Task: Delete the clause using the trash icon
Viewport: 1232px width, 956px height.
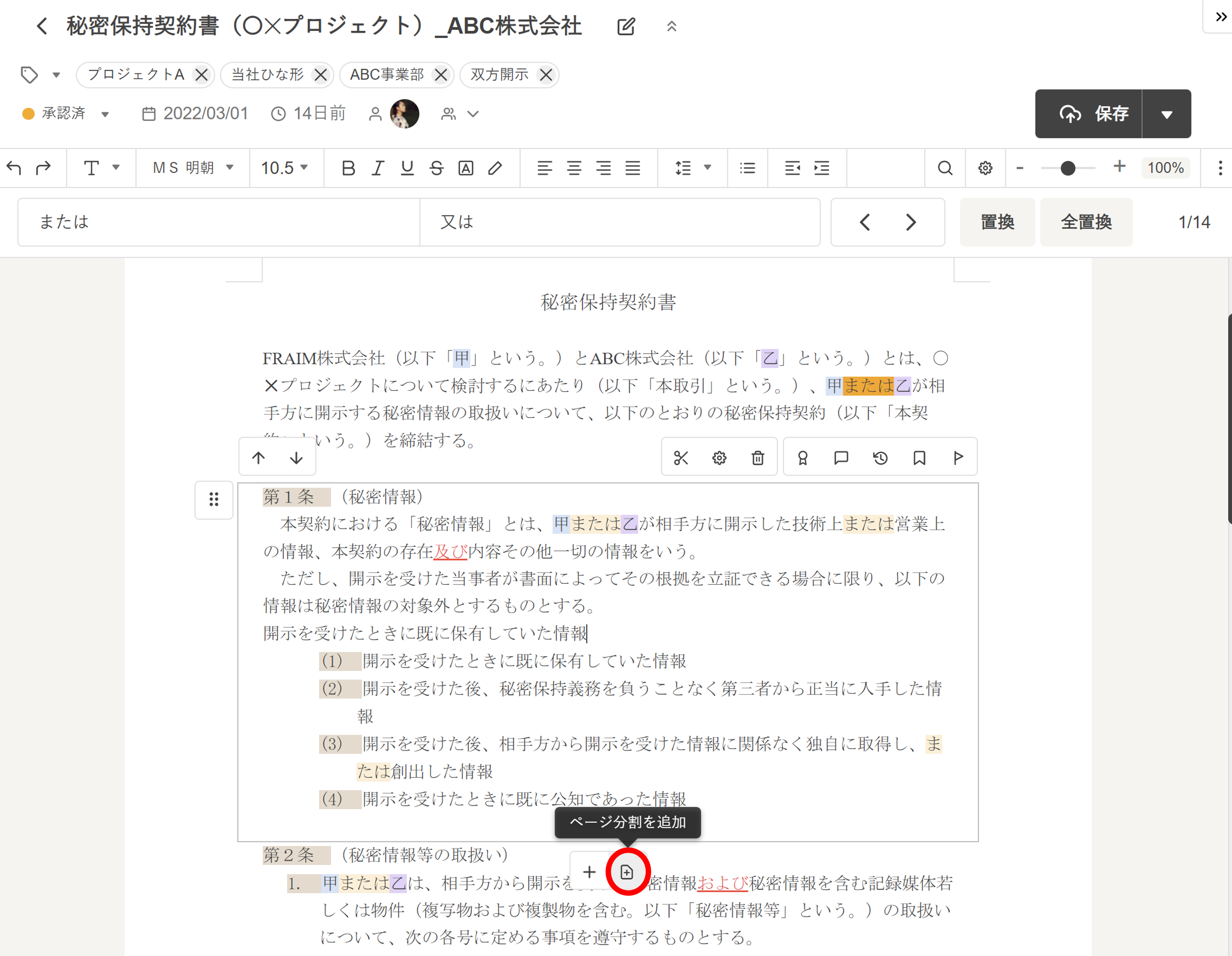Action: point(758,458)
